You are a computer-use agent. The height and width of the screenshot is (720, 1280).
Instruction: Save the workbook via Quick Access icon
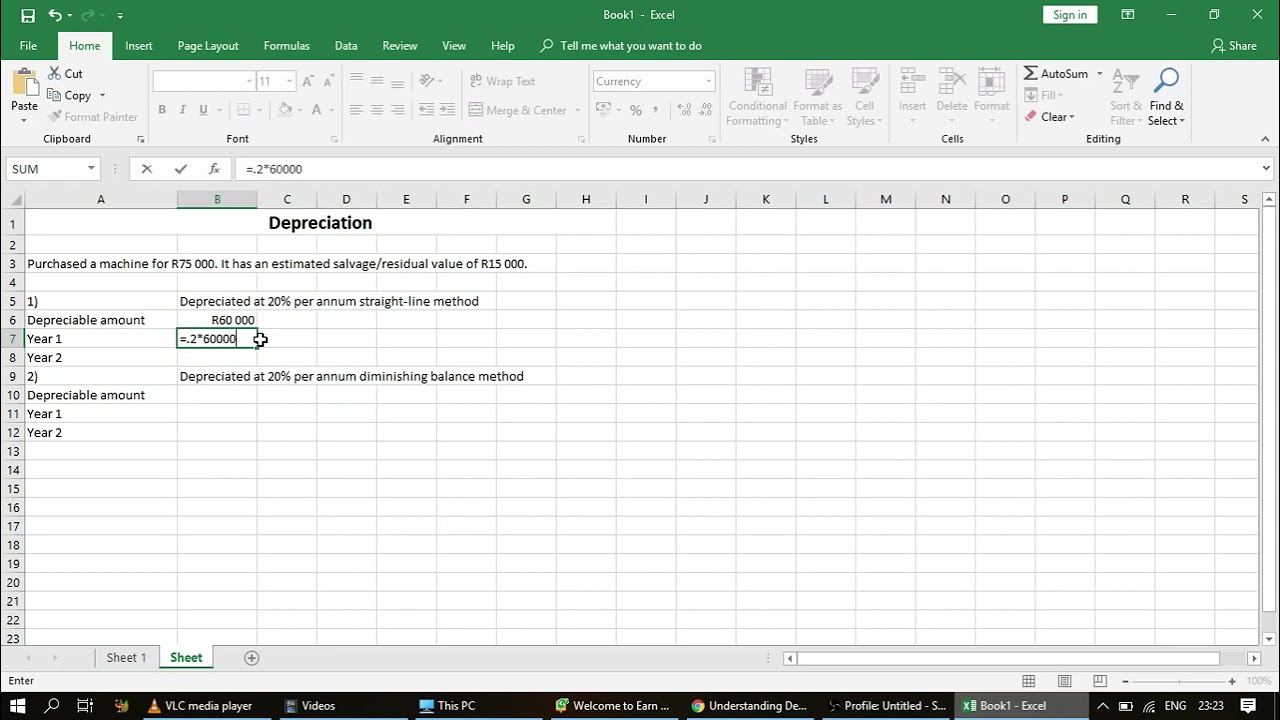[28, 15]
